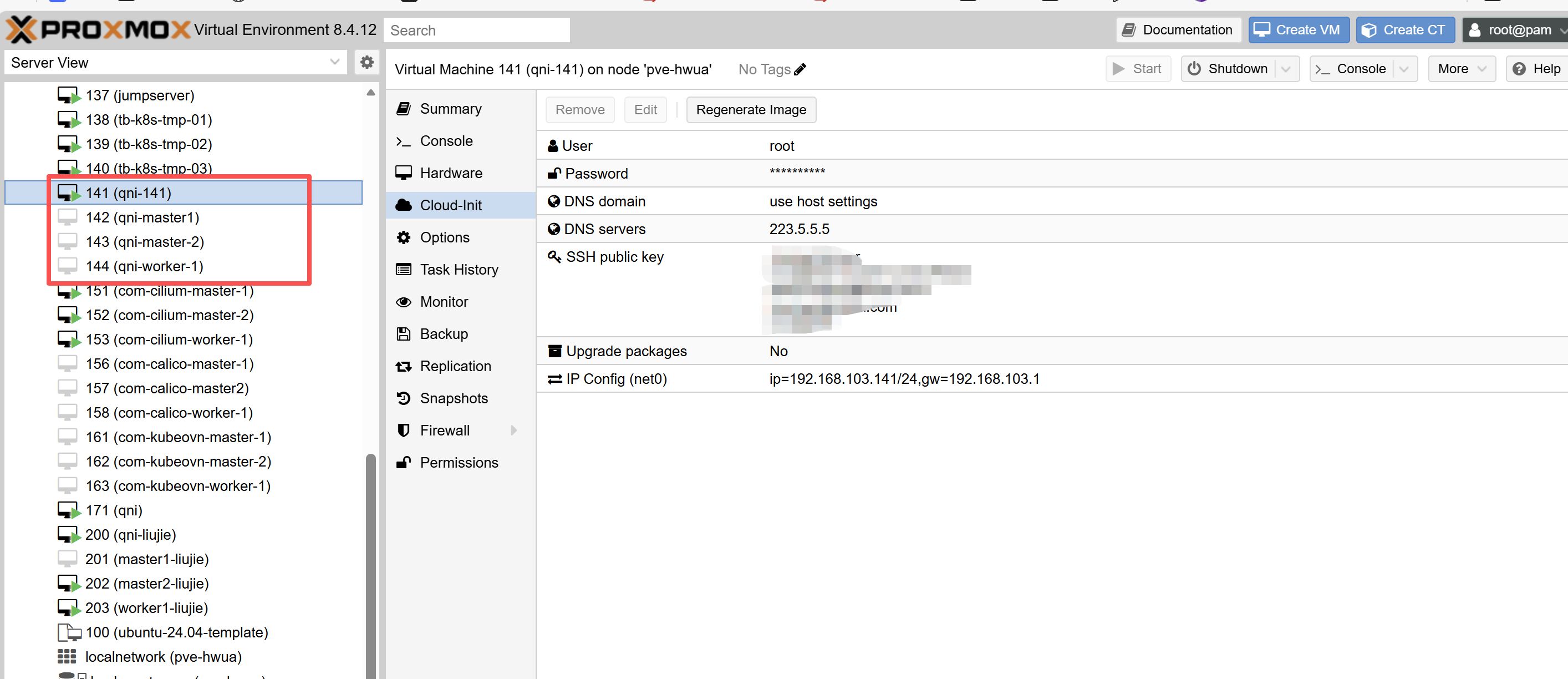Switch to the Snapshots tab
Viewport: 1568px width, 679px height.
[x=454, y=398]
